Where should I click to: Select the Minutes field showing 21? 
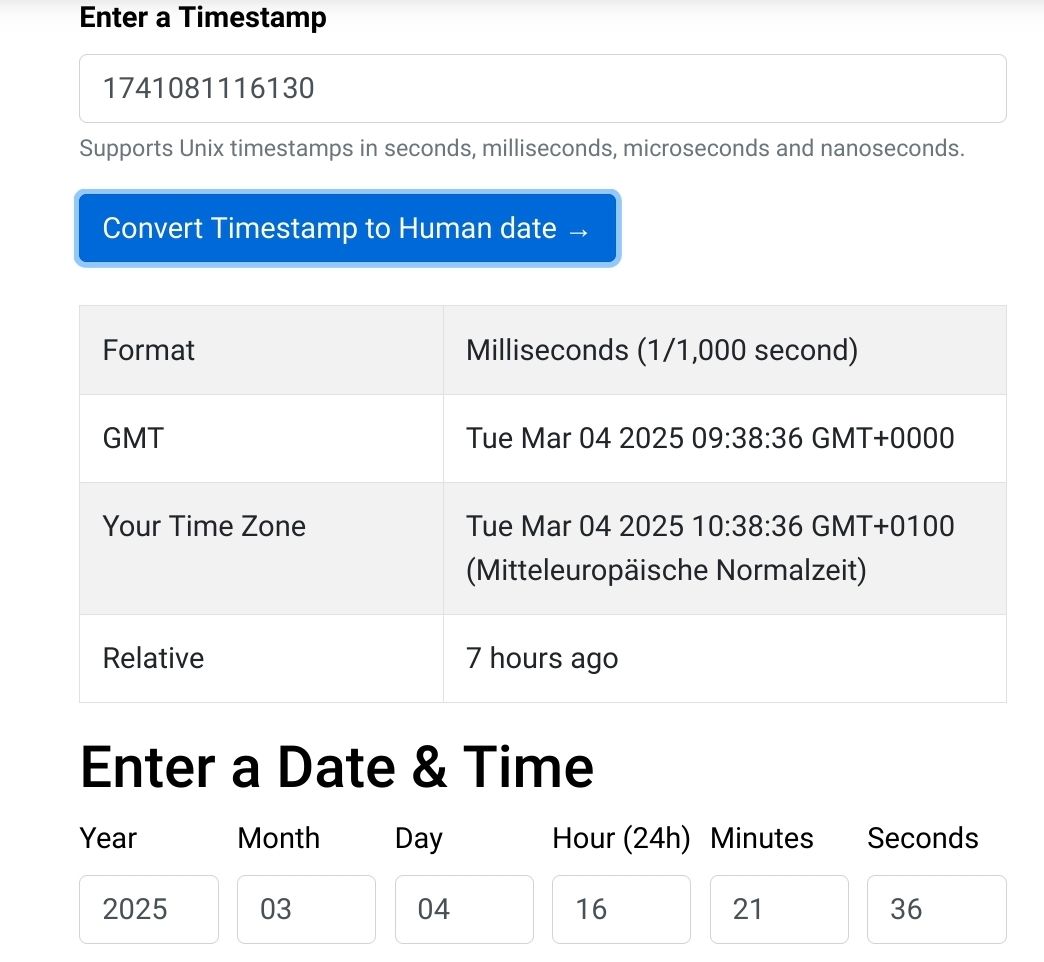[x=779, y=909]
